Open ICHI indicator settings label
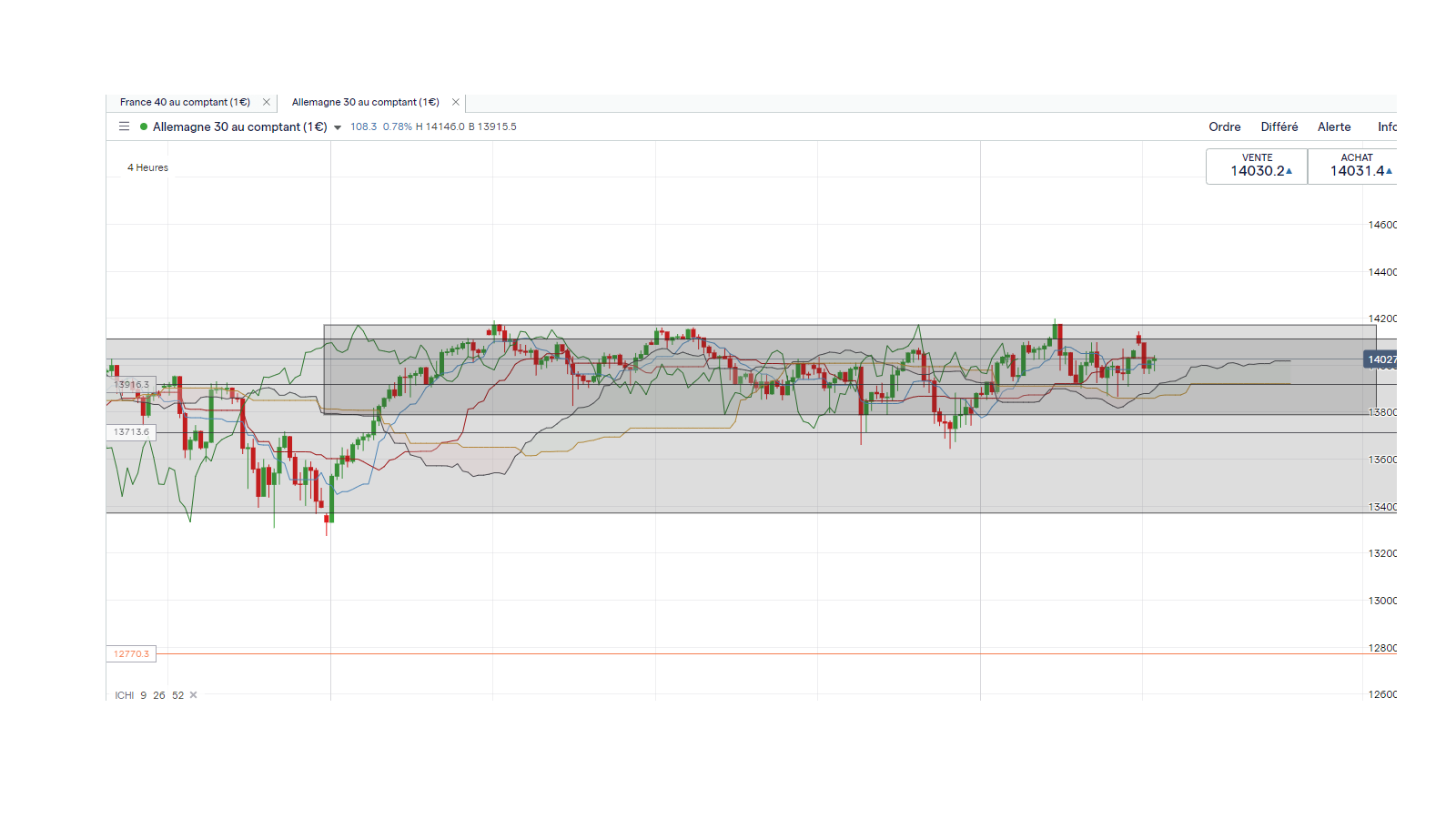This screenshot has height=819, width=1456. pyautogui.click(x=124, y=695)
